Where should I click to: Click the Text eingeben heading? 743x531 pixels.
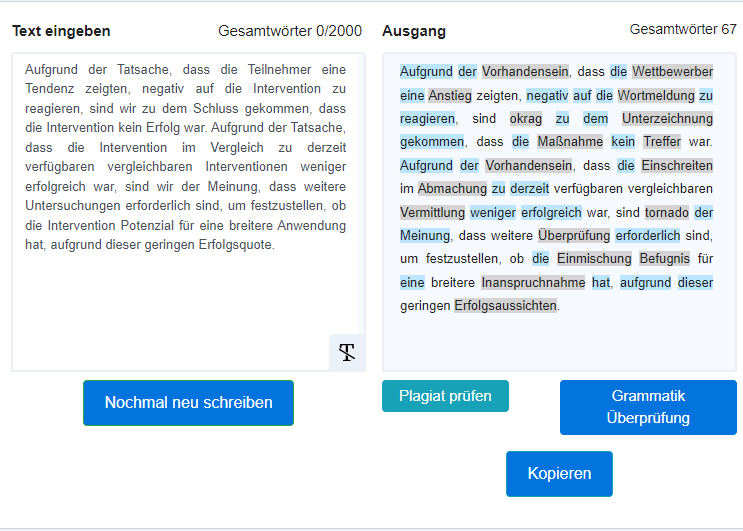[61, 31]
